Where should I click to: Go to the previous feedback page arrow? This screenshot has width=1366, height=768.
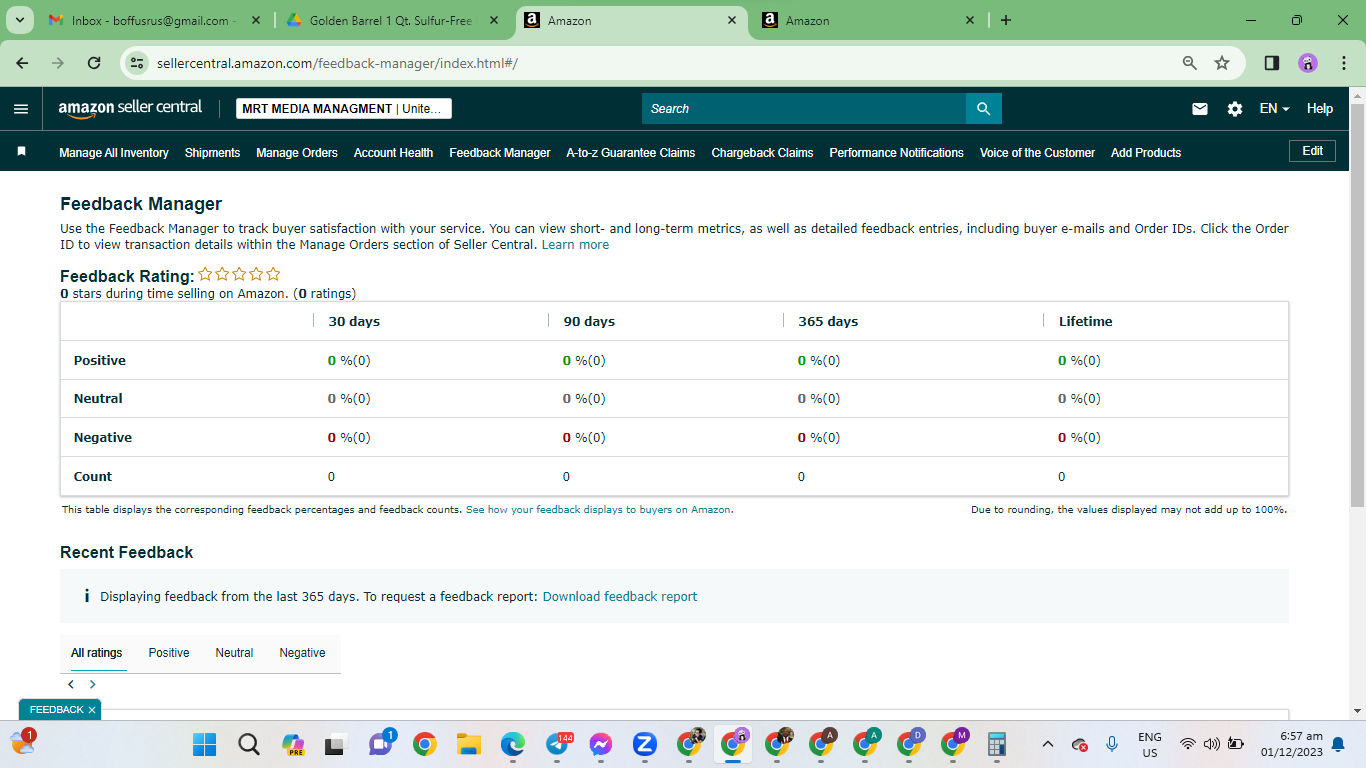[71, 684]
